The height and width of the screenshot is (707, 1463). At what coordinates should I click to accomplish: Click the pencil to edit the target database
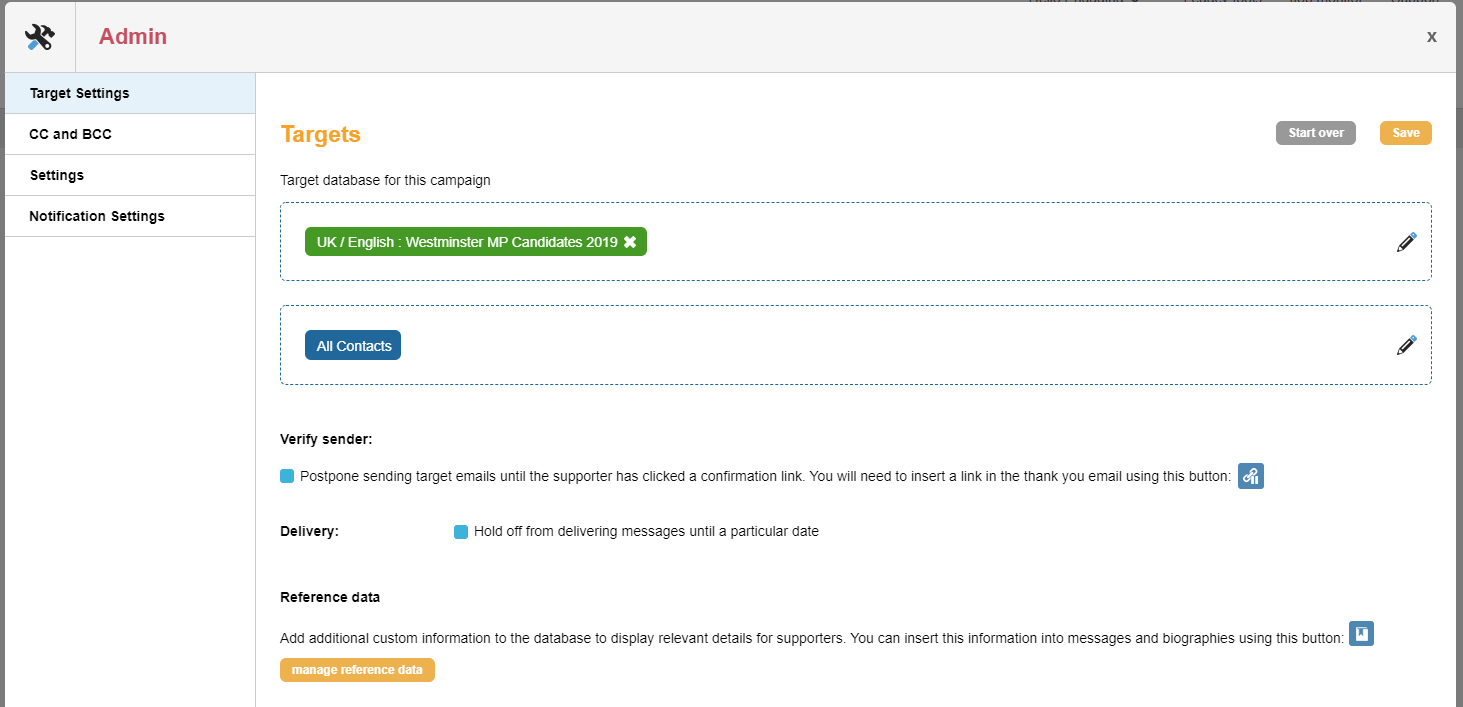1406,241
